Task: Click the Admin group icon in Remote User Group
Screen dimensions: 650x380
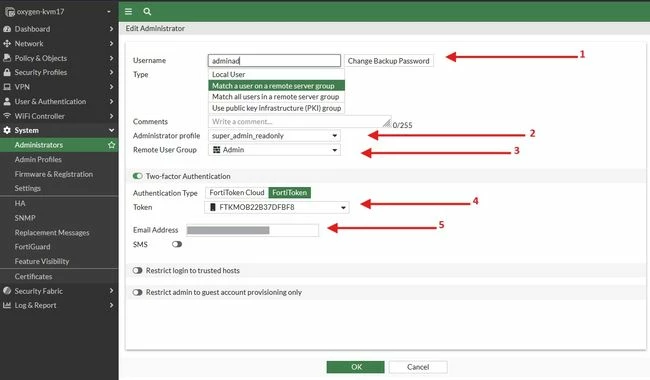Action: [216, 150]
